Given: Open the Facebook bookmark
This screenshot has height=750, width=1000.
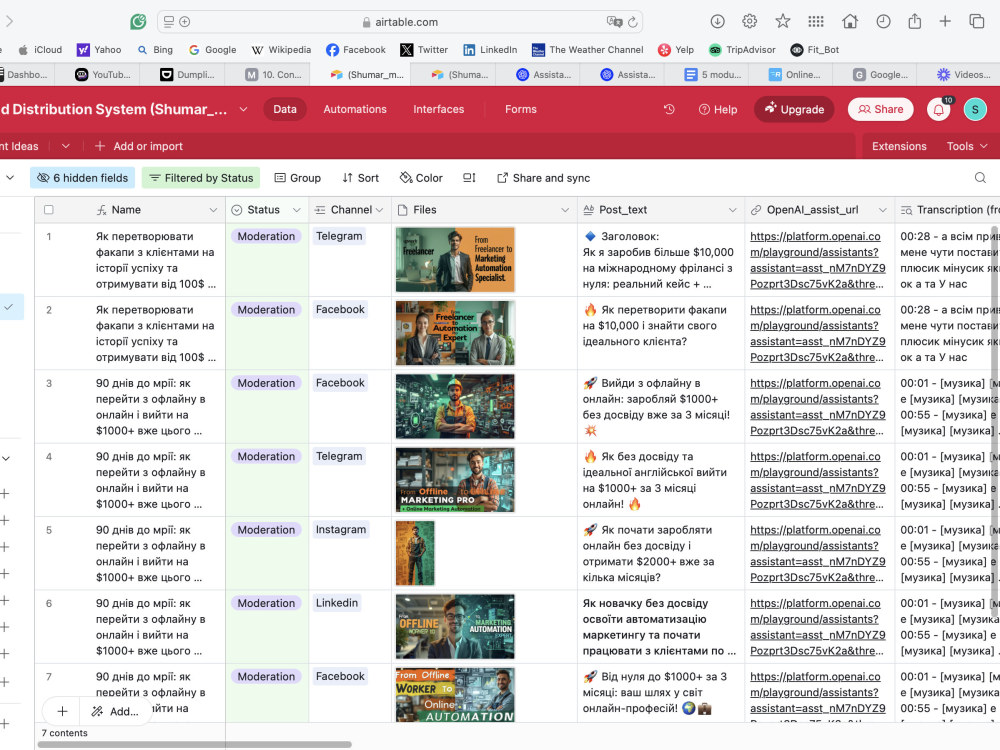Looking at the screenshot, I should [x=356, y=50].
